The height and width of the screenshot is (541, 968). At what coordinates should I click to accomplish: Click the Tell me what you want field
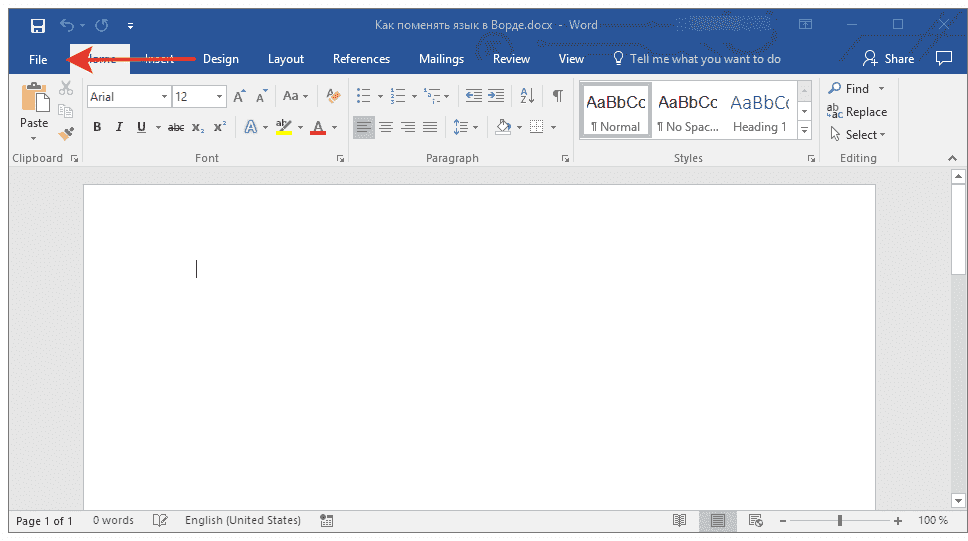tap(704, 59)
